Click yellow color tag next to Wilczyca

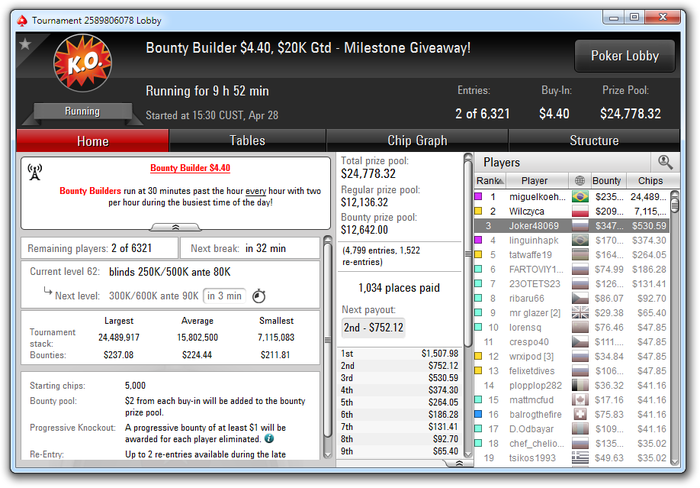pos(478,211)
